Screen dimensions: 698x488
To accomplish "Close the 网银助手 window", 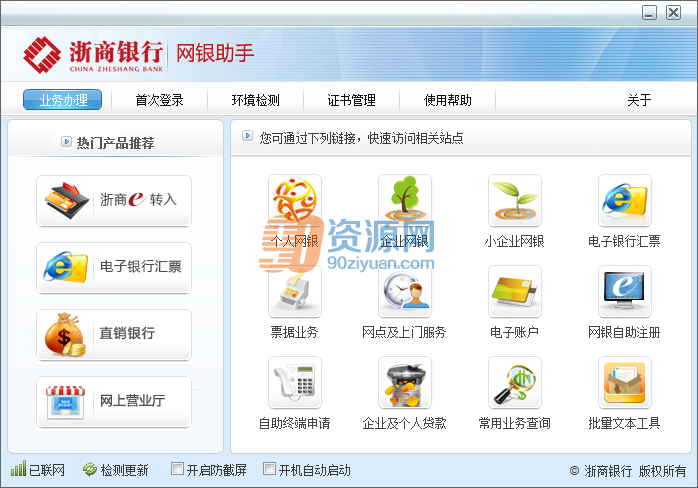I will [673, 12].
